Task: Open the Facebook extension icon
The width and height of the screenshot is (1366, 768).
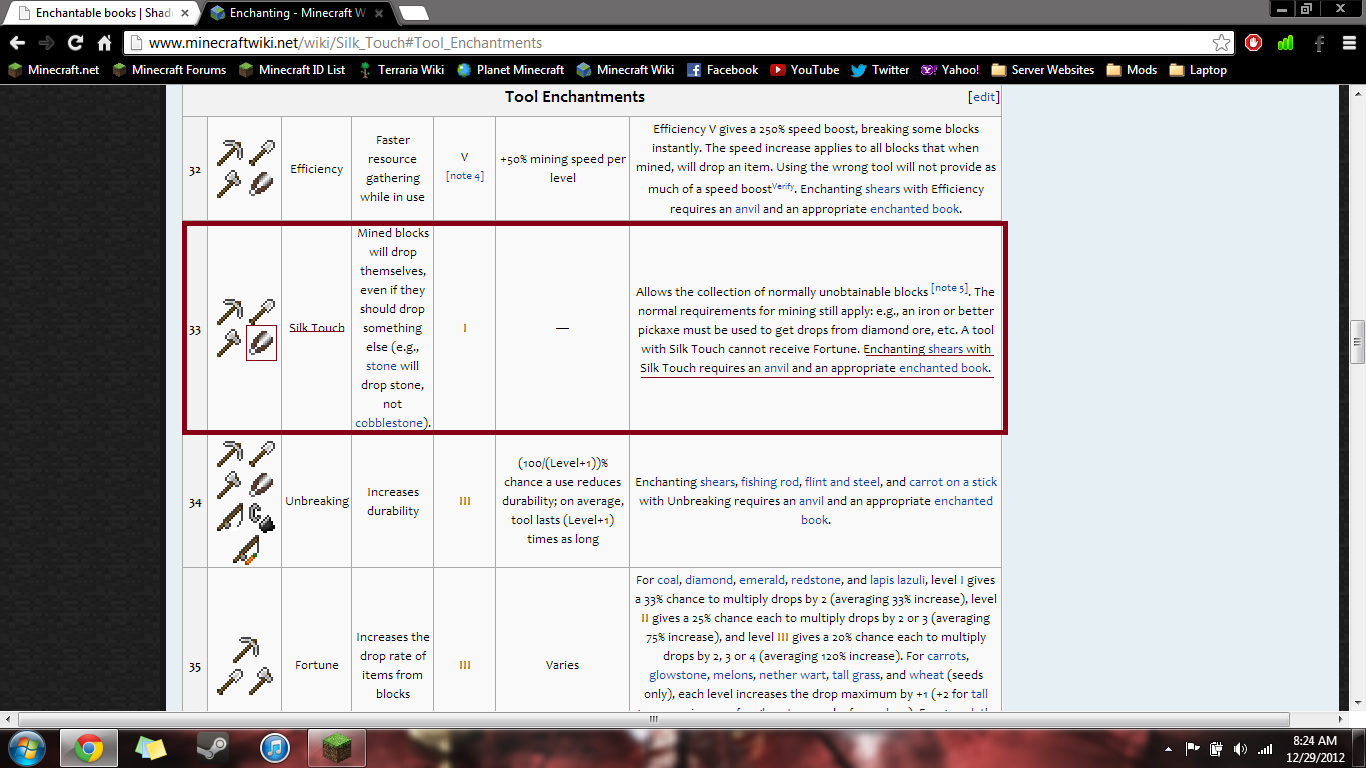Action: (x=1320, y=43)
